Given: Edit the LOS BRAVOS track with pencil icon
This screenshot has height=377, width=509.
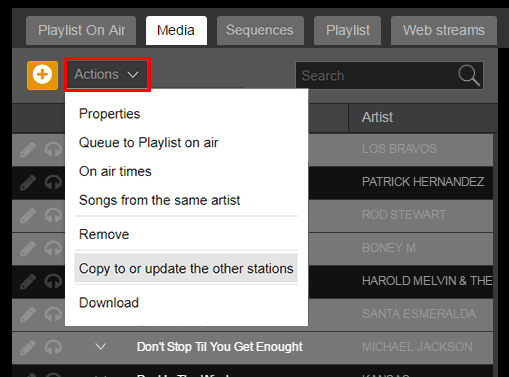Looking at the screenshot, I should 28,150.
